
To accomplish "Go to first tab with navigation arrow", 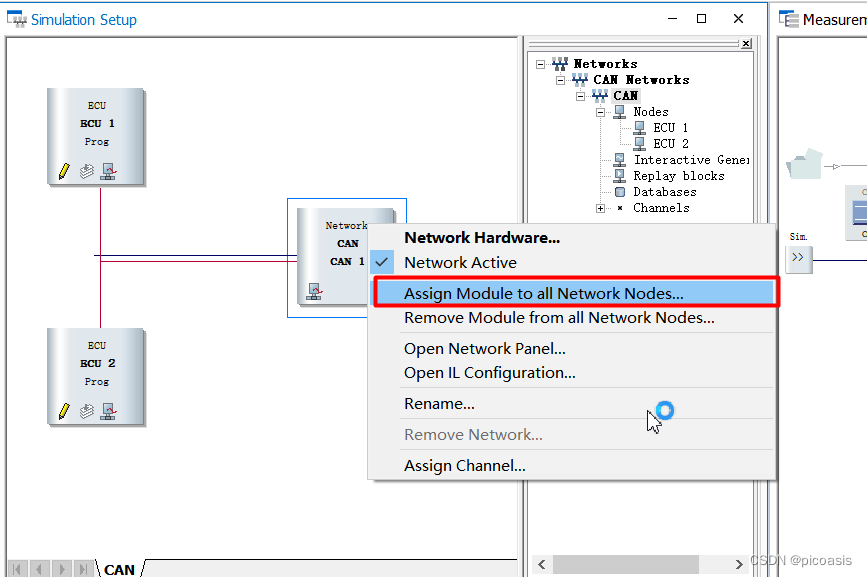I will (x=18, y=569).
